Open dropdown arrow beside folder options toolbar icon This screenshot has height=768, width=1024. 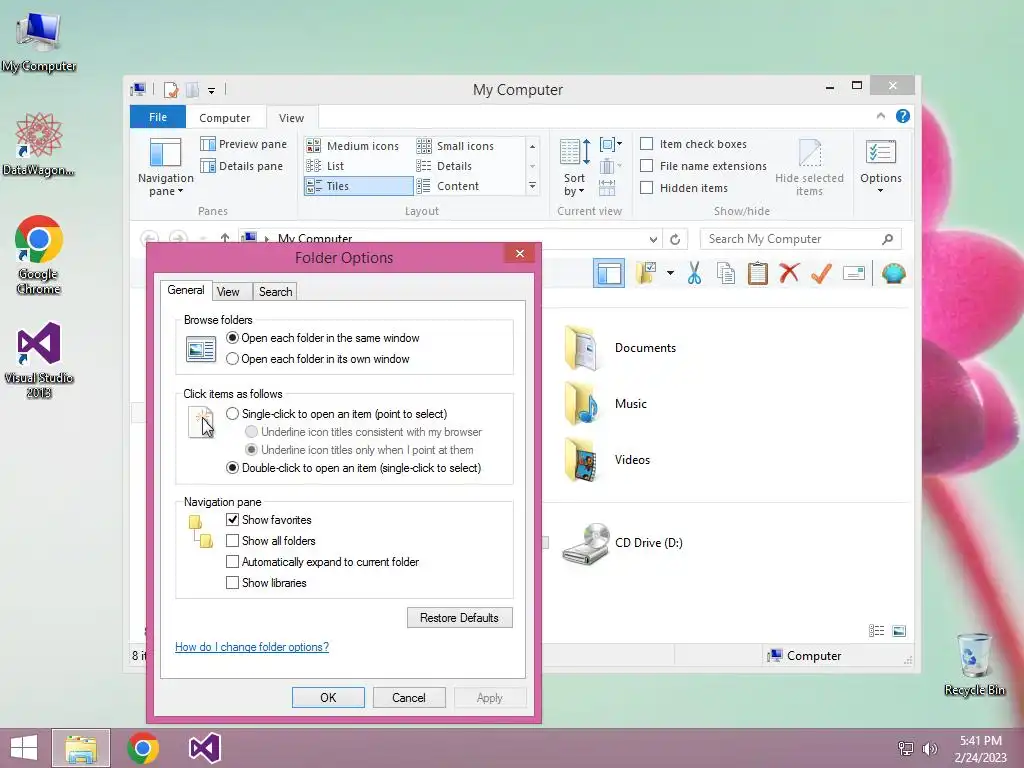pyautogui.click(x=670, y=273)
